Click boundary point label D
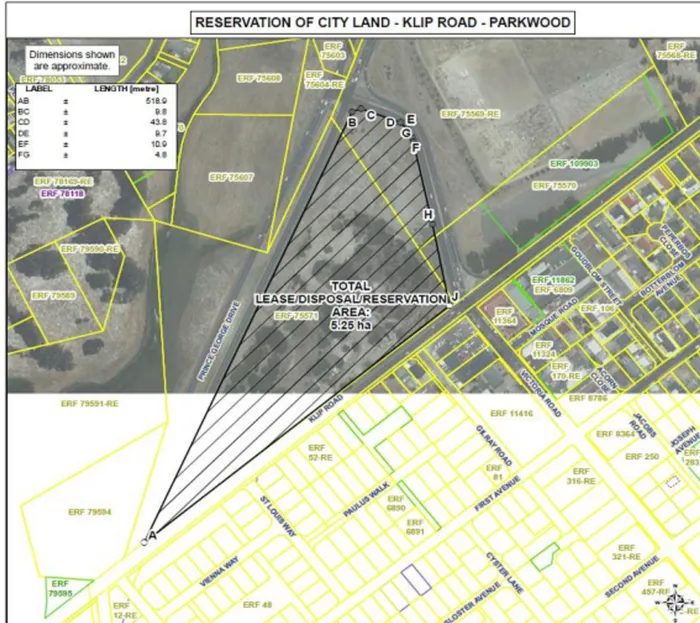 click(x=390, y=123)
